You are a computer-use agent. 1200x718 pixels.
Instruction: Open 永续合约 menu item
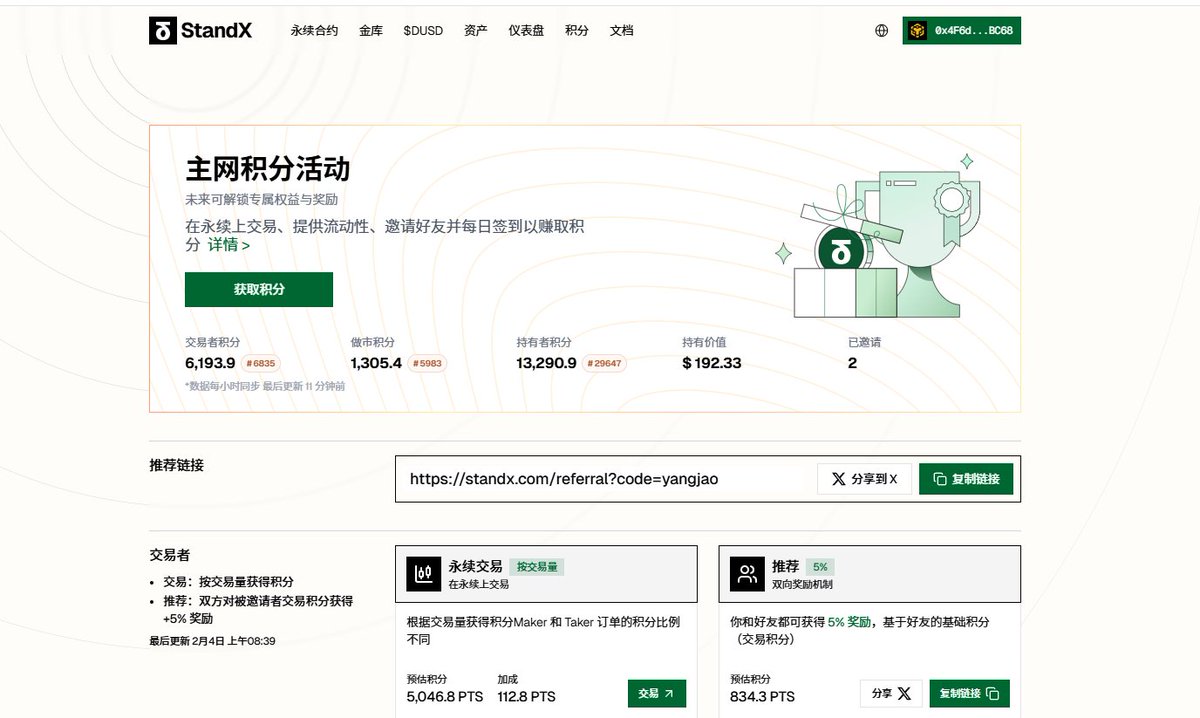[314, 31]
